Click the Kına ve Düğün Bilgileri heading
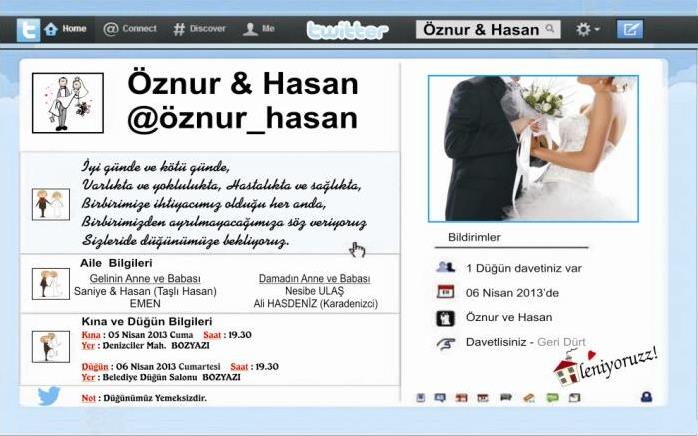Screen dimensions: 698x436 (x=147, y=321)
